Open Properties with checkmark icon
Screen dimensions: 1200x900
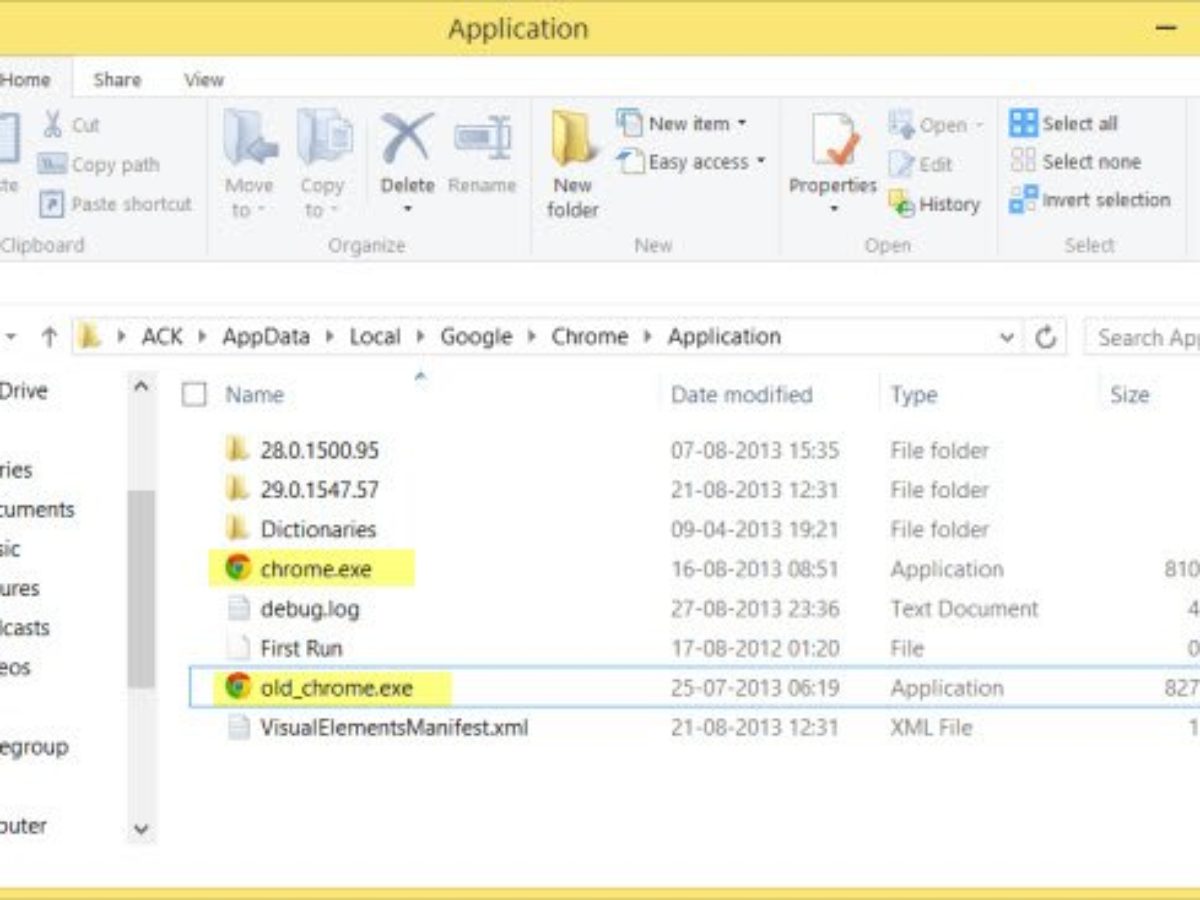tap(834, 140)
